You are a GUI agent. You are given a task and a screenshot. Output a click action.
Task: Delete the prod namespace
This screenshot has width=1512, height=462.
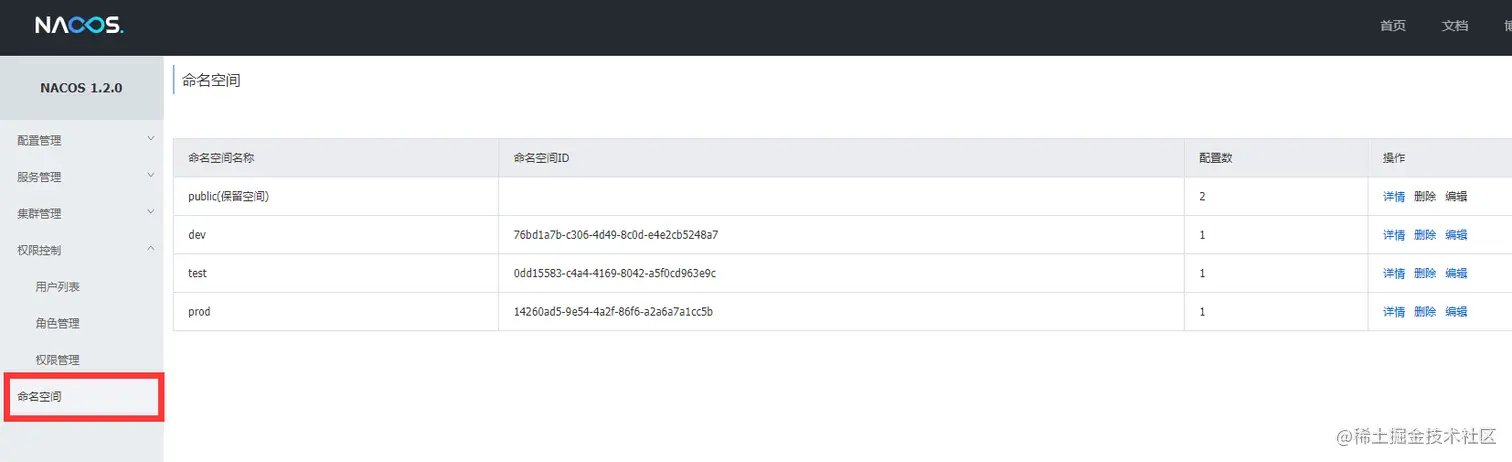click(1425, 312)
